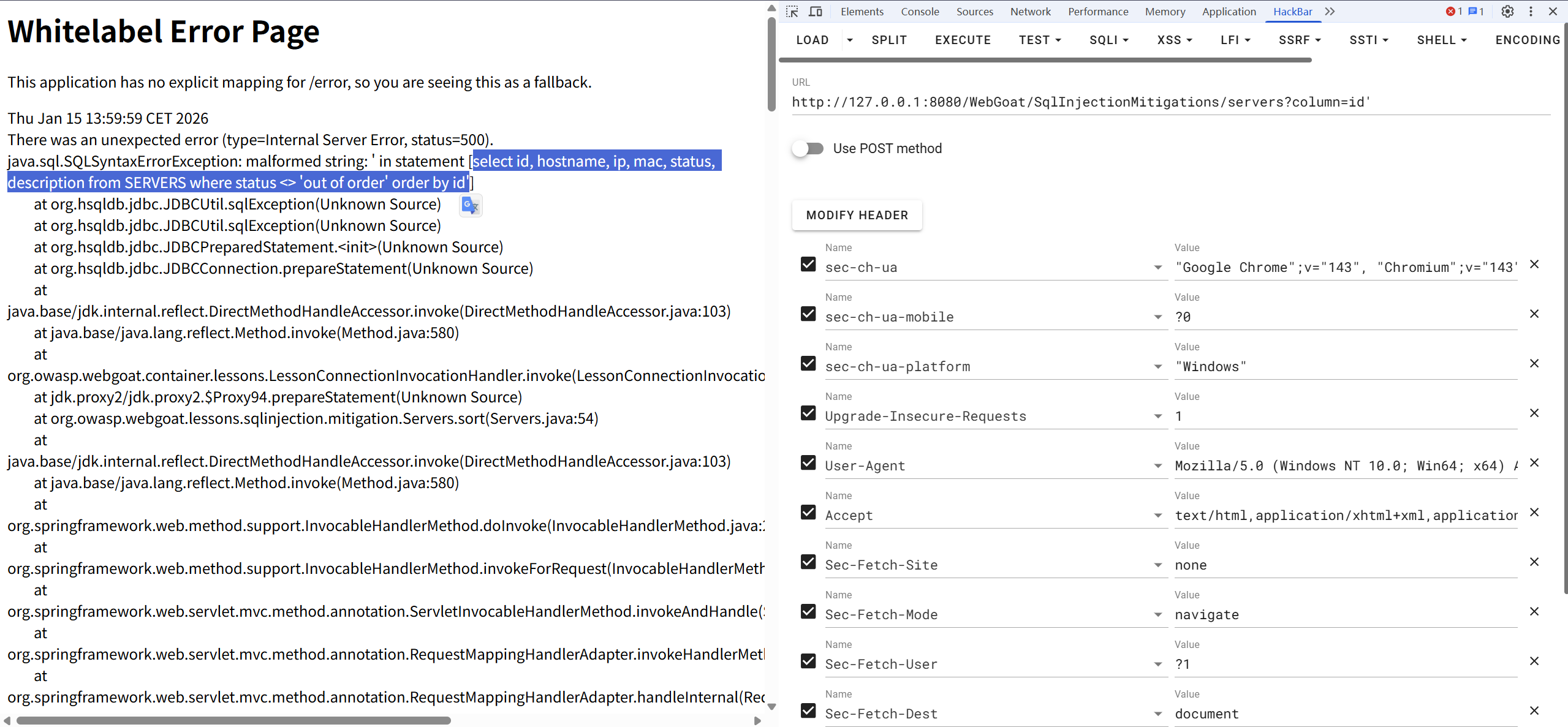1568x727 pixels.
Task: Uncheck the sec-ch-ua-mobile header checkbox
Action: pyautogui.click(x=808, y=314)
